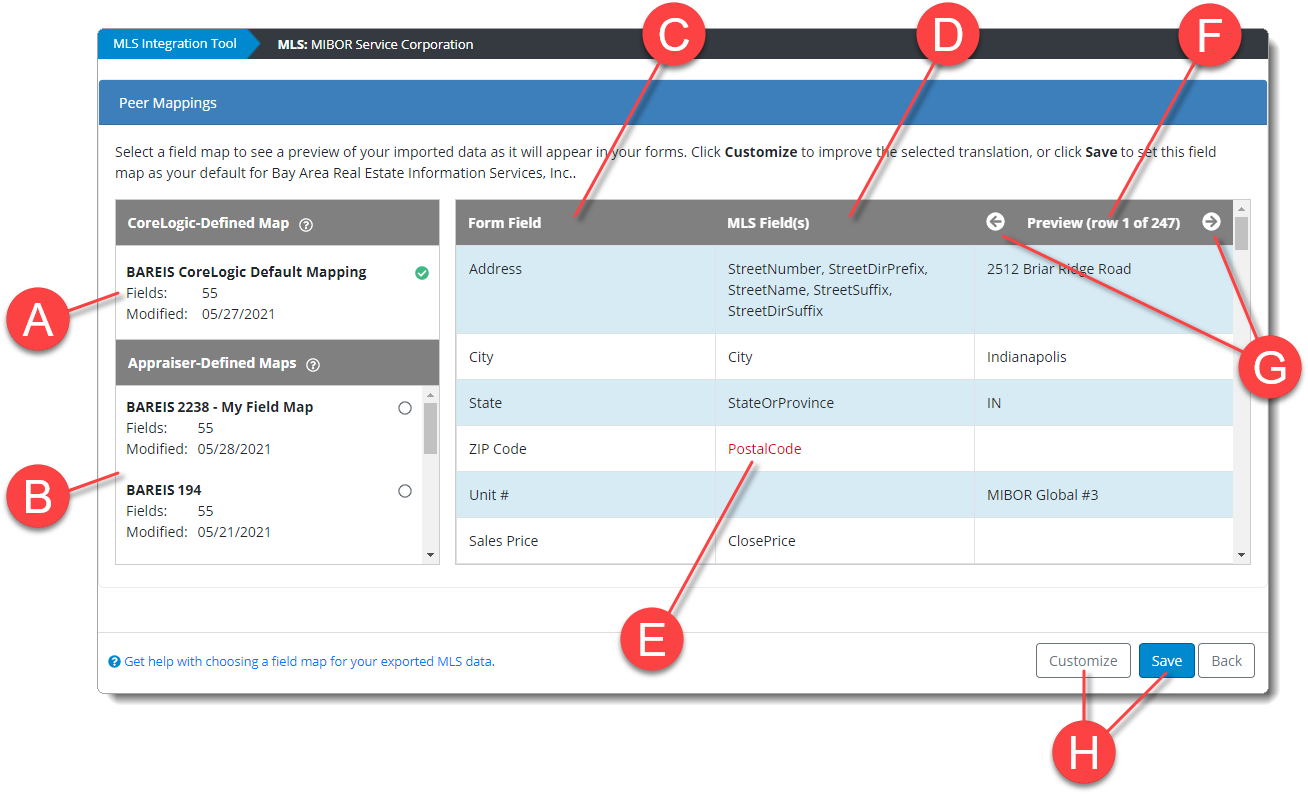Image resolution: width=1308 pixels, height=794 pixels.
Task: Open help icon for Appraiser-Defined Maps
Action: coord(313,365)
